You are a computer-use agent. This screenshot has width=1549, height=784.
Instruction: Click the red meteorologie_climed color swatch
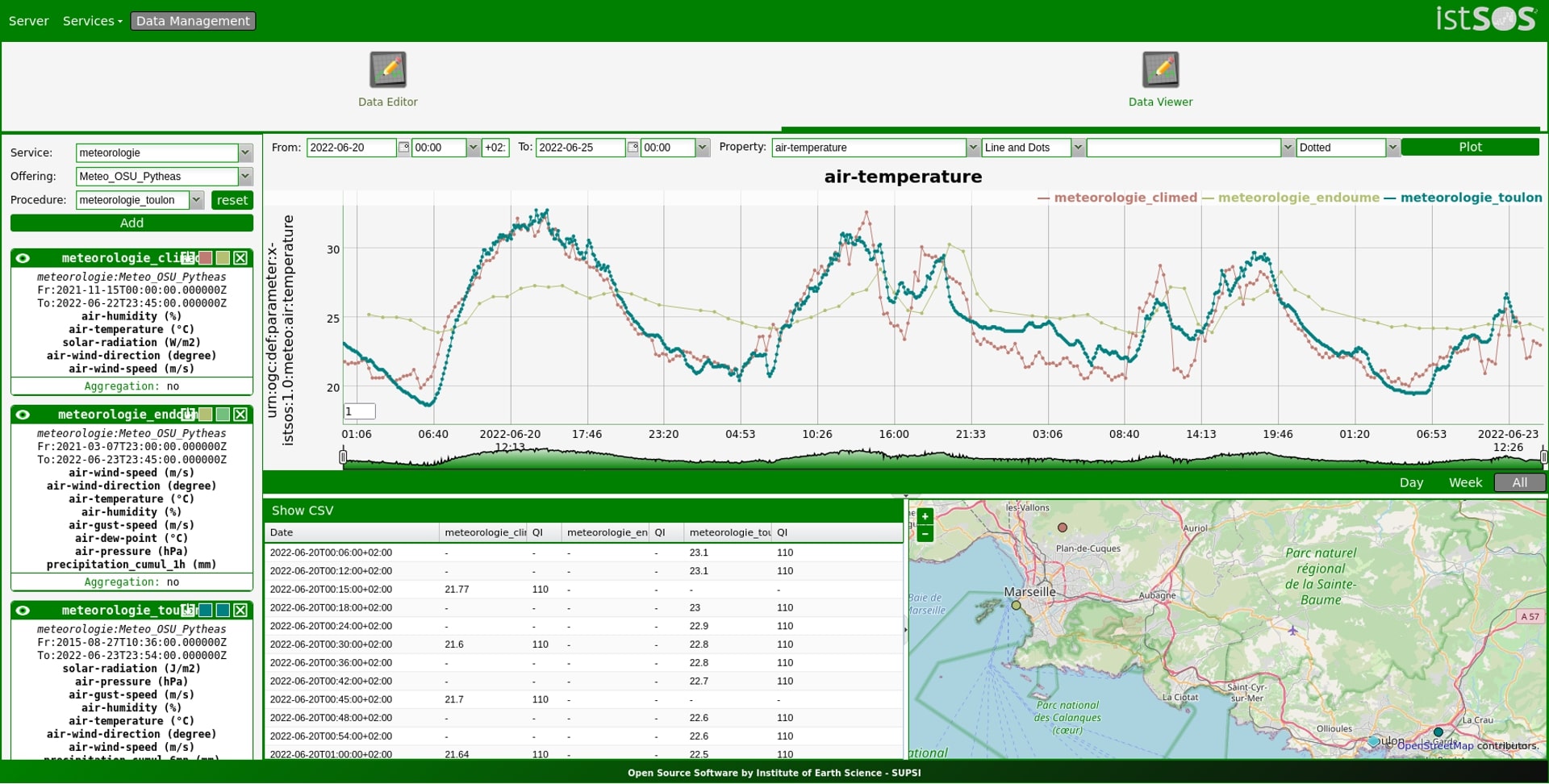pos(206,258)
